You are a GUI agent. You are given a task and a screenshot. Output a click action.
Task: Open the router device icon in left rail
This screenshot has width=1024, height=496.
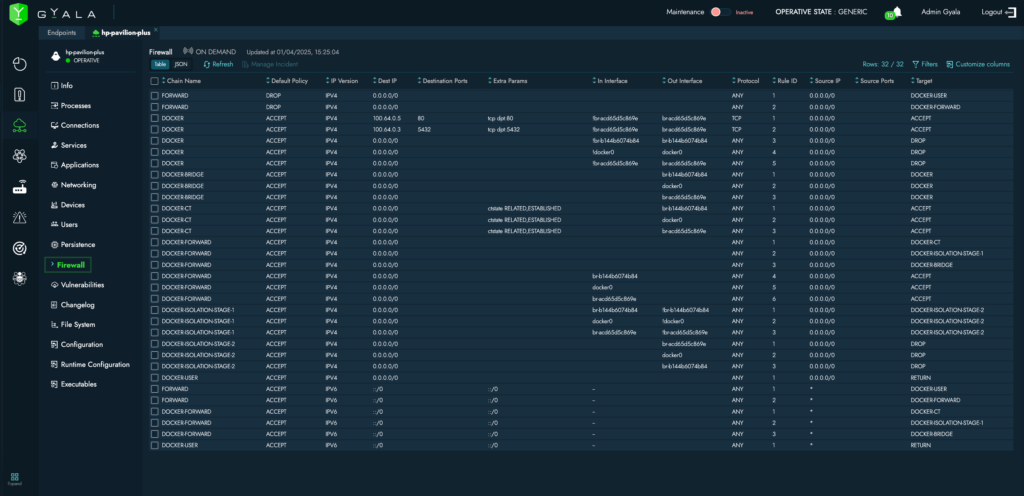pos(19,187)
